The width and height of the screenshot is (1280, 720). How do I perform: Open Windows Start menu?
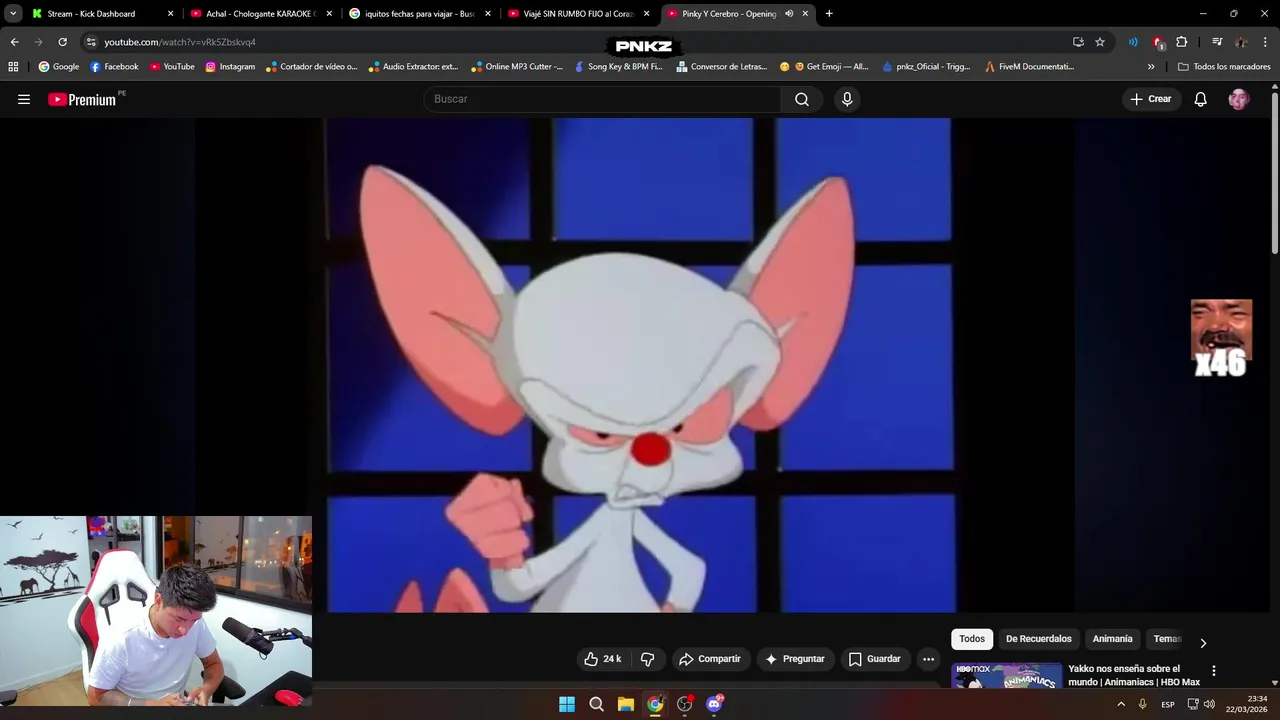[567, 704]
